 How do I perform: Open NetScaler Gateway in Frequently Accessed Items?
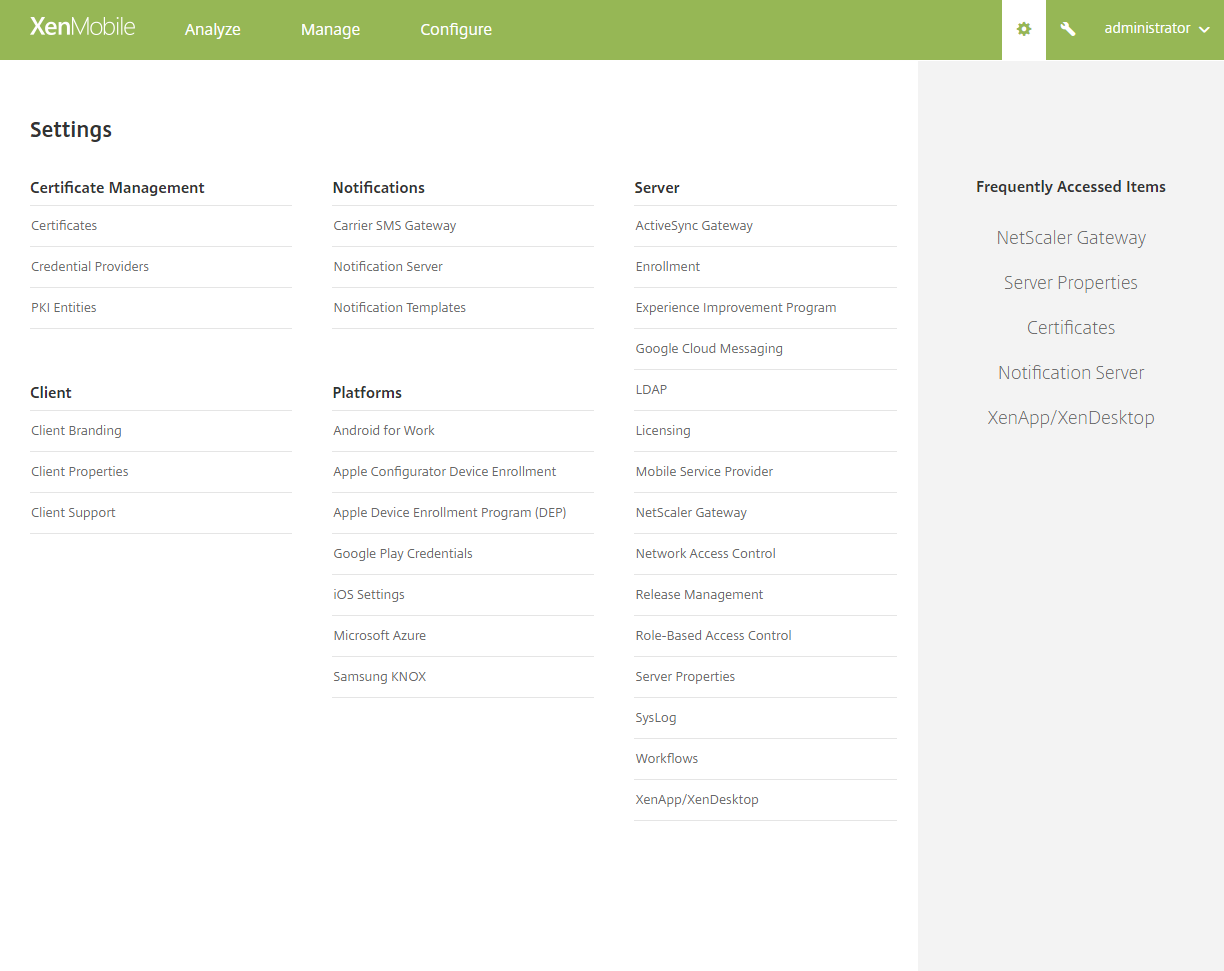(x=1071, y=238)
